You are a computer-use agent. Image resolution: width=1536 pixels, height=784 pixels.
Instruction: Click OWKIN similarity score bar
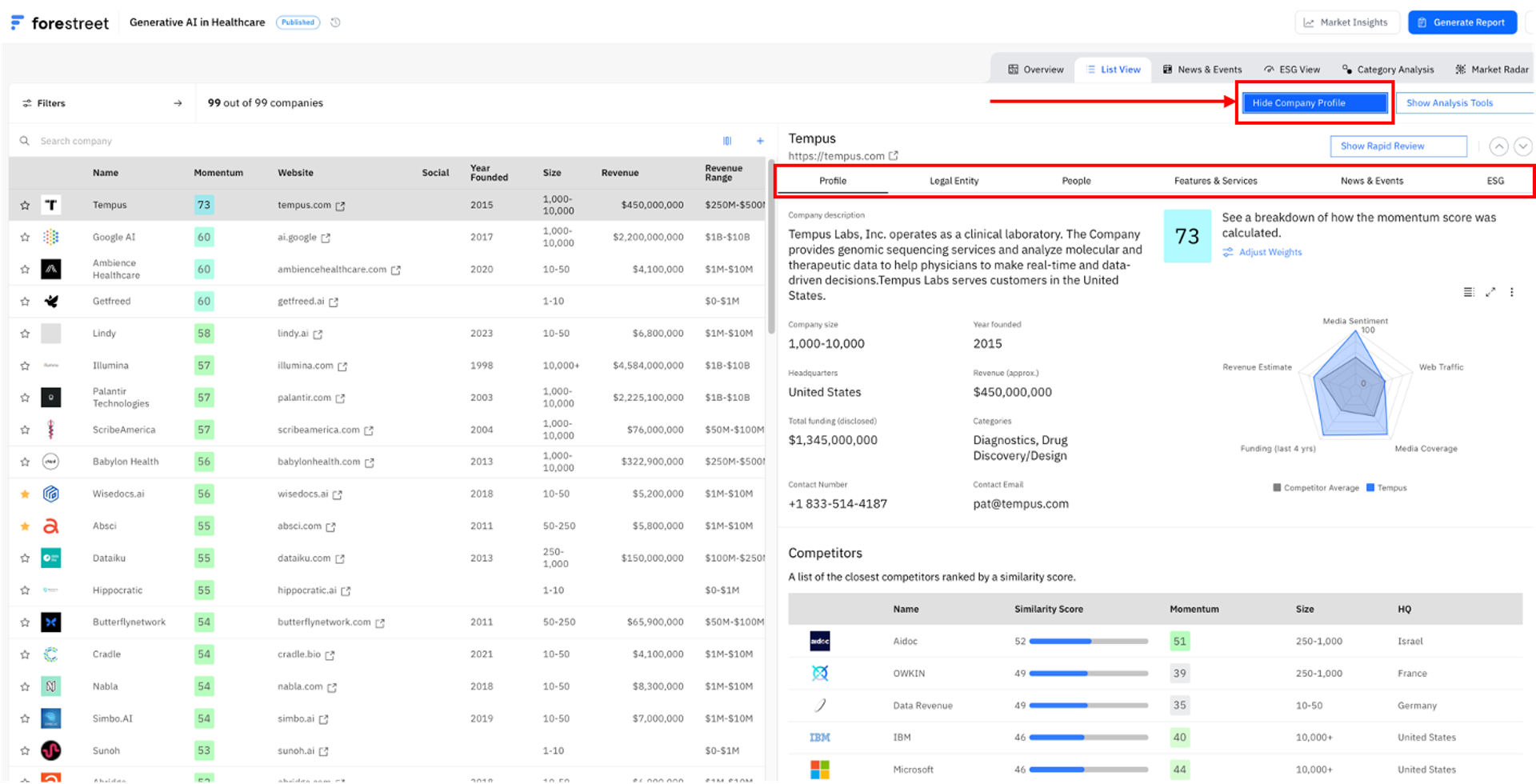(1088, 674)
